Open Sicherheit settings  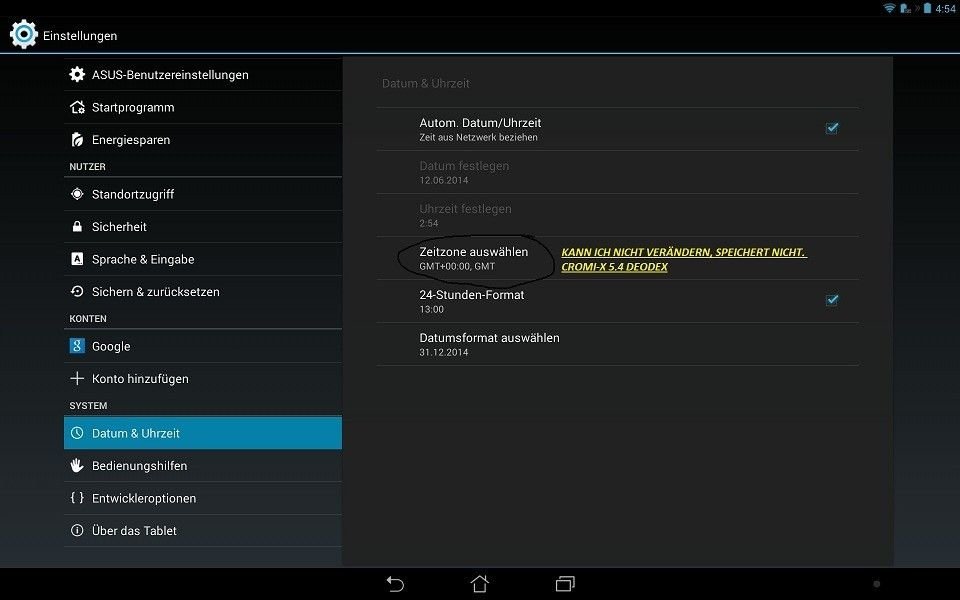point(203,227)
